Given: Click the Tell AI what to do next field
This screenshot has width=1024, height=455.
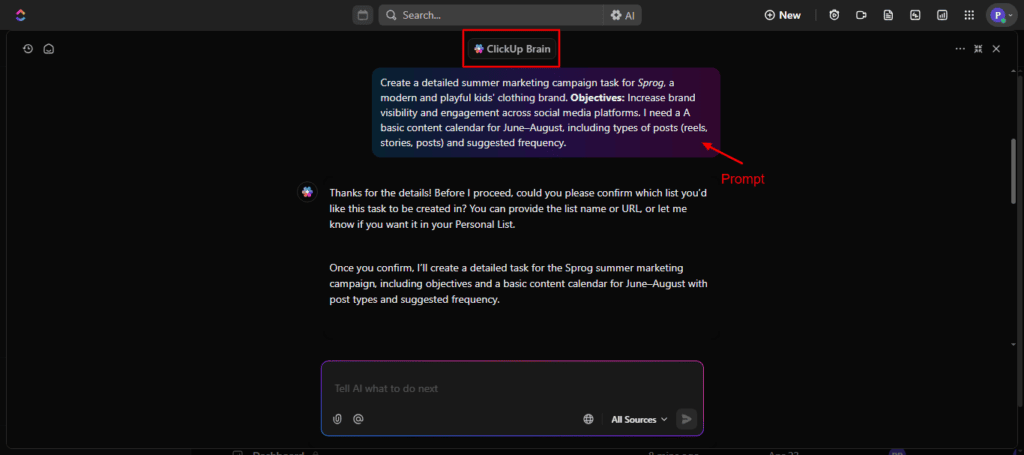Looking at the screenshot, I should click(513, 388).
